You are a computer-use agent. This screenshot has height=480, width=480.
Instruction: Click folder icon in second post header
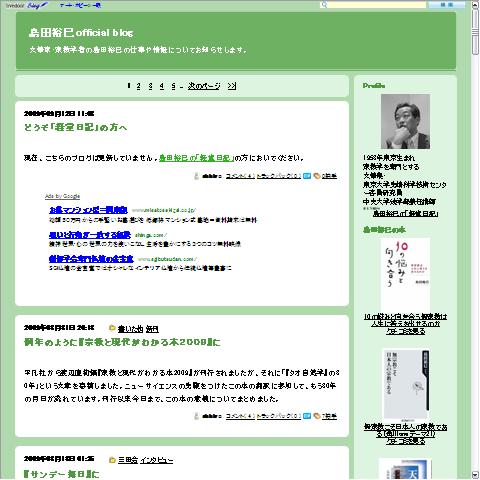click(x=112, y=328)
